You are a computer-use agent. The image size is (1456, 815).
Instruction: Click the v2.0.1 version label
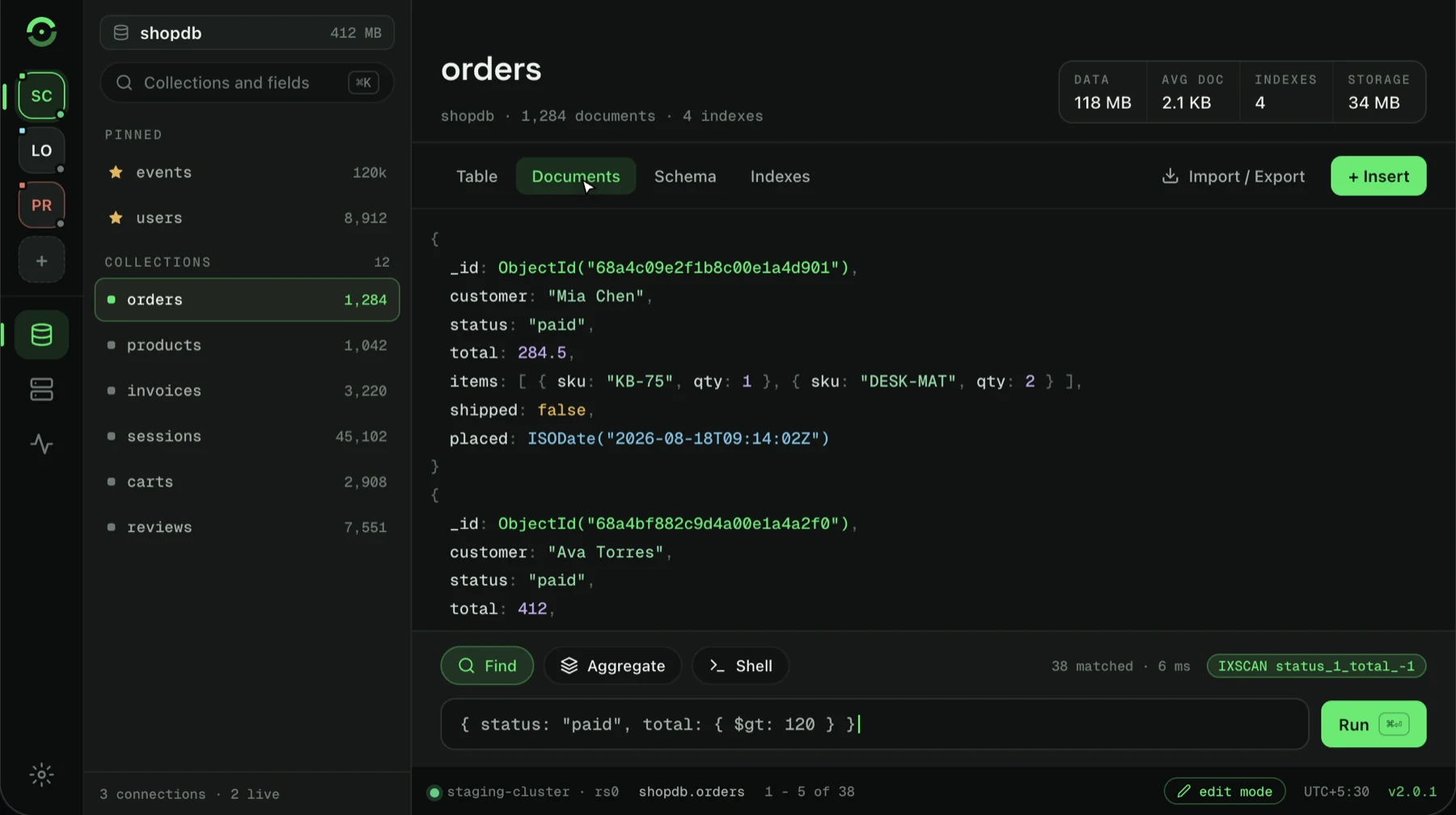point(1412,792)
